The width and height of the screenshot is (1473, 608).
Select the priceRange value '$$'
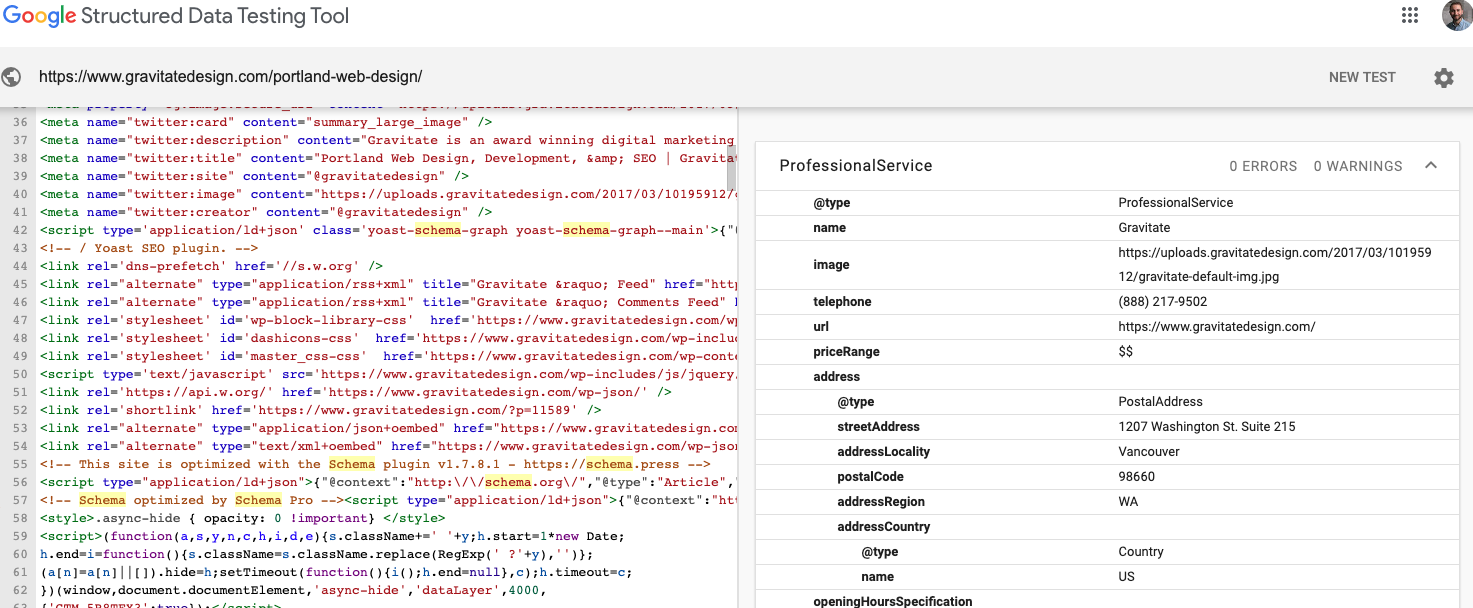1126,352
